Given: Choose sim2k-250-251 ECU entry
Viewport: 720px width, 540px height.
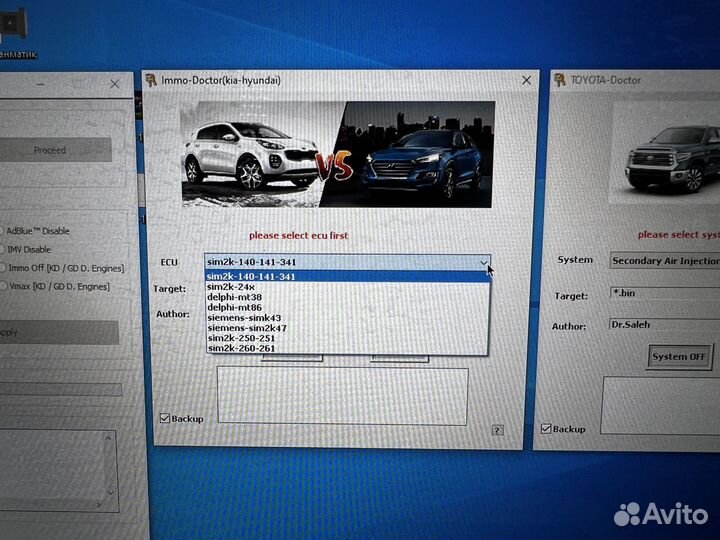Looking at the screenshot, I should click(348, 338).
